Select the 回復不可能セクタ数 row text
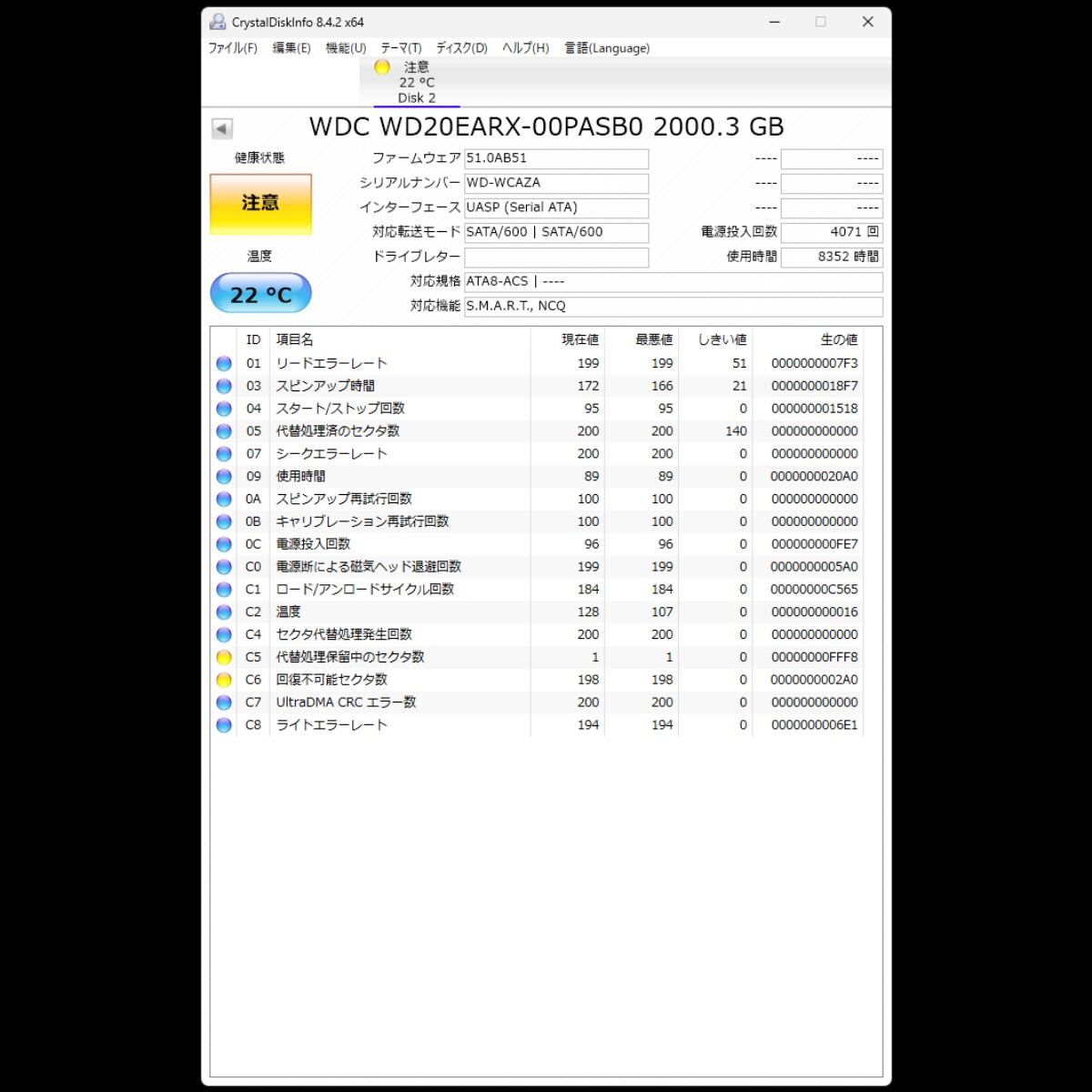This screenshot has width=1092, height=1092. pyautogui.click(x=332, y=680)
